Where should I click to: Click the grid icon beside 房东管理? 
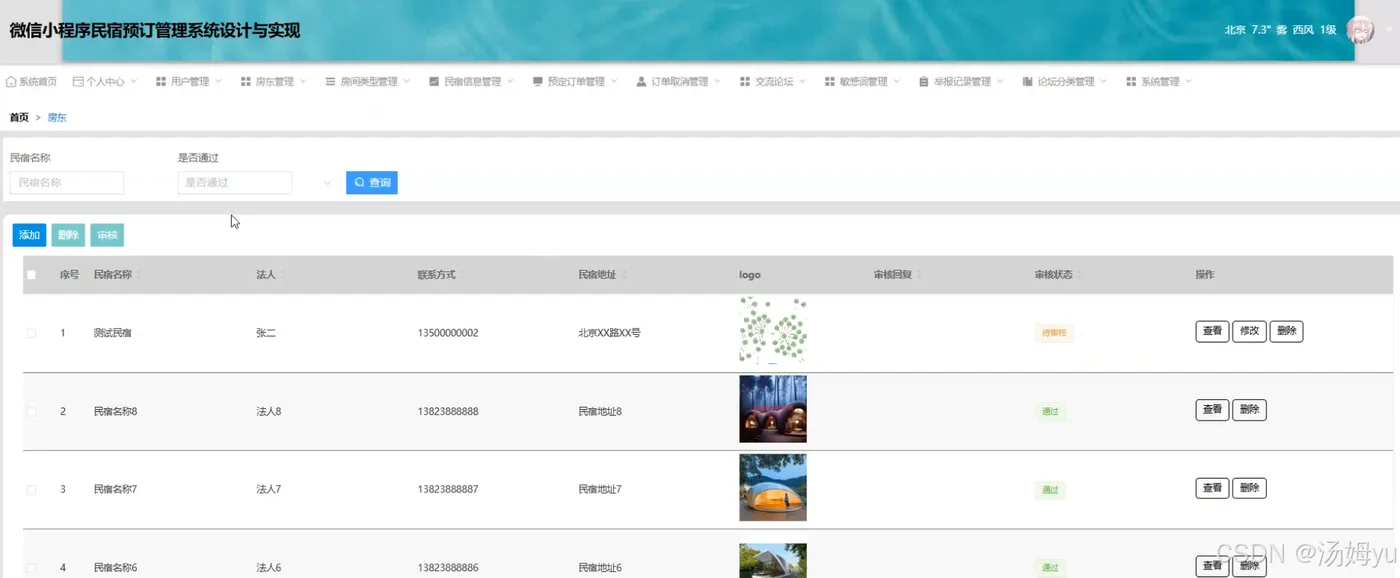pos(246,82)
